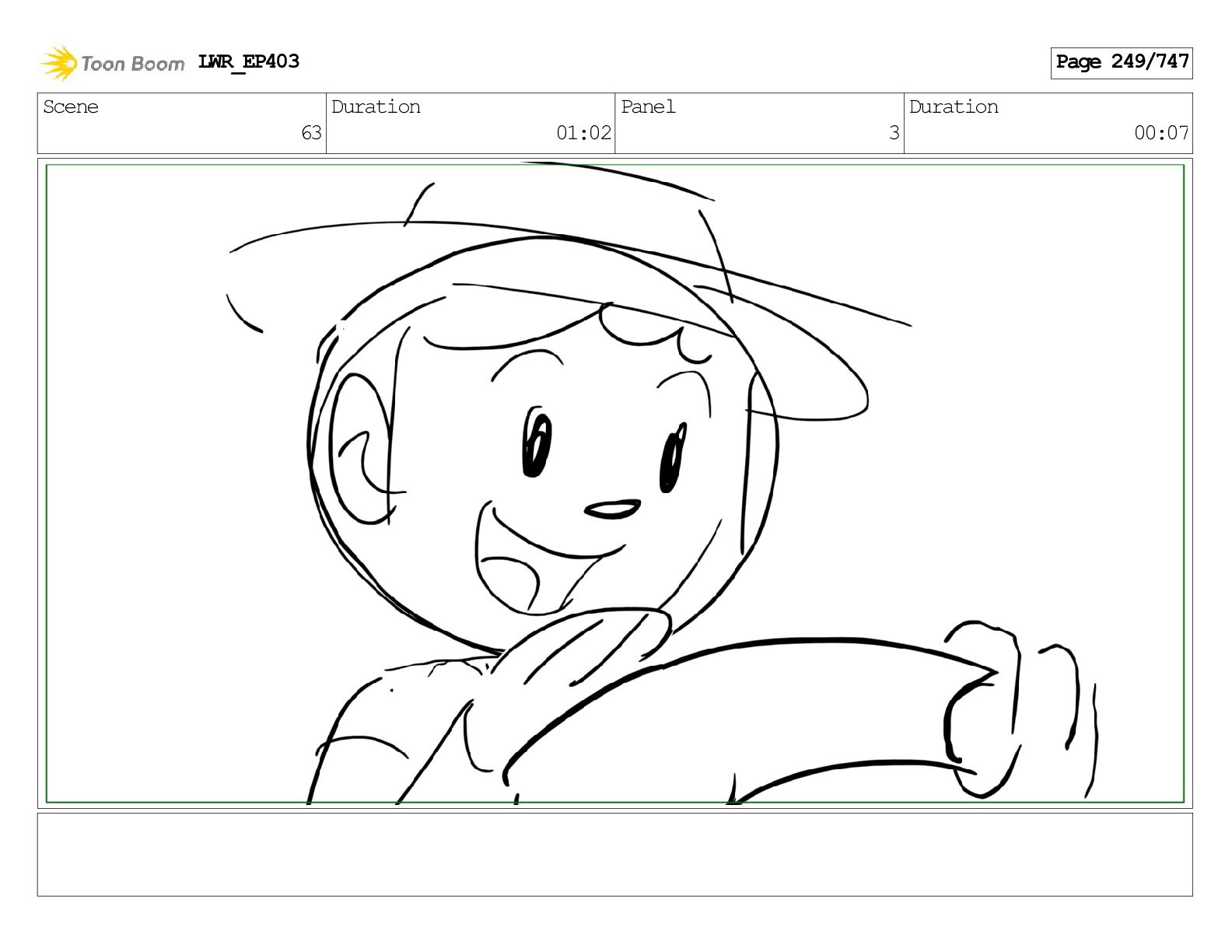Click the empty notes box below the drawing
The height and width of the screenshot is (952, 1232).
pos(614,854)
